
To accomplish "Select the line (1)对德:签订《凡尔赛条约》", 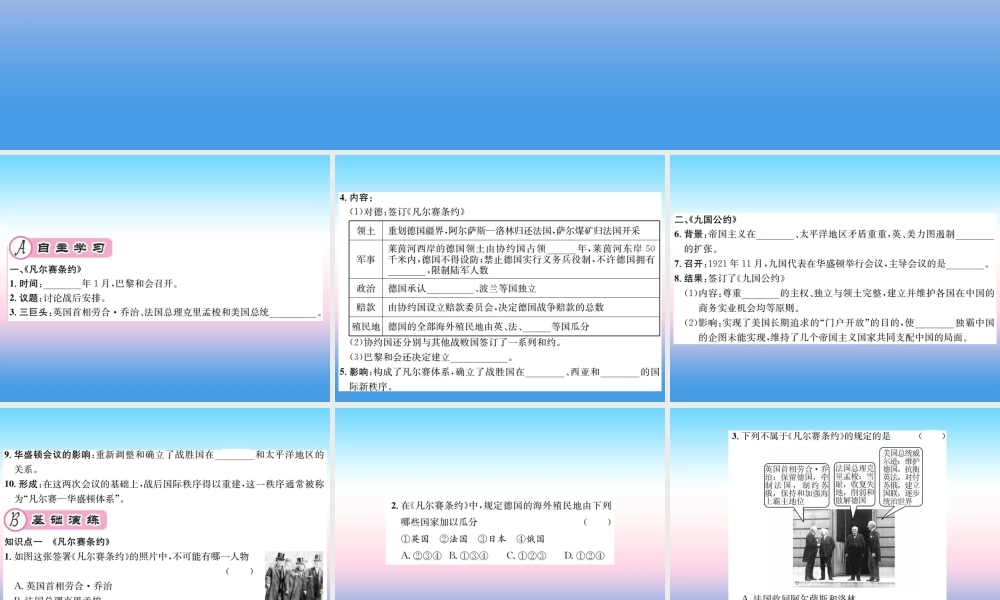I will [x=407, y=212].
